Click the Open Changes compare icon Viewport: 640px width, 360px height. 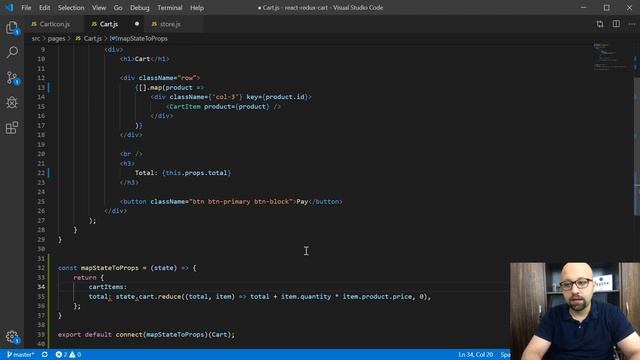600,24
